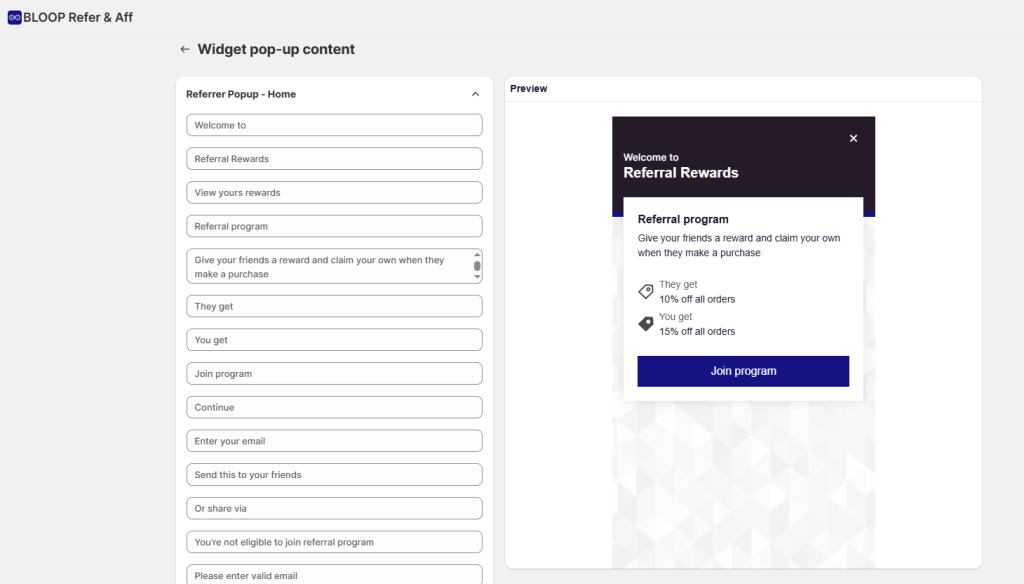Viewport: 1024px width, 584px height.
Task: Click the Please enter valid email field
Action: (334, 574)
